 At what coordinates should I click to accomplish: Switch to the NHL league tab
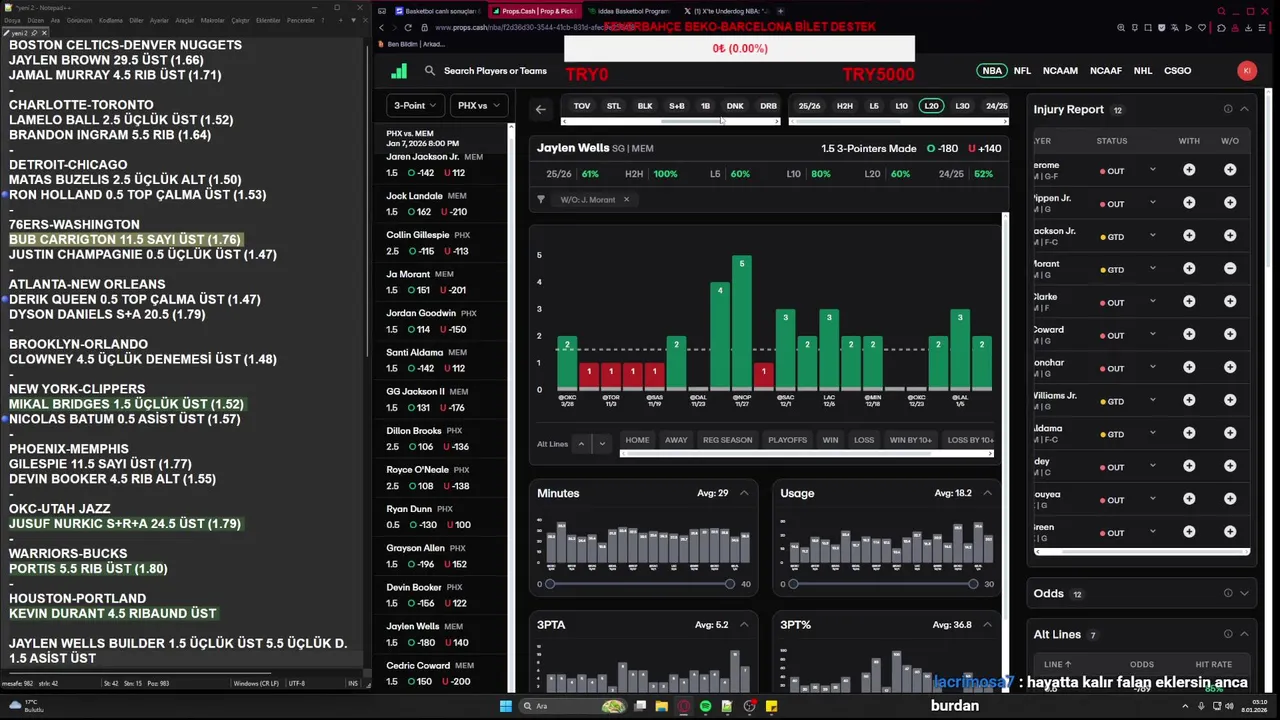(x=1143, y=71)
